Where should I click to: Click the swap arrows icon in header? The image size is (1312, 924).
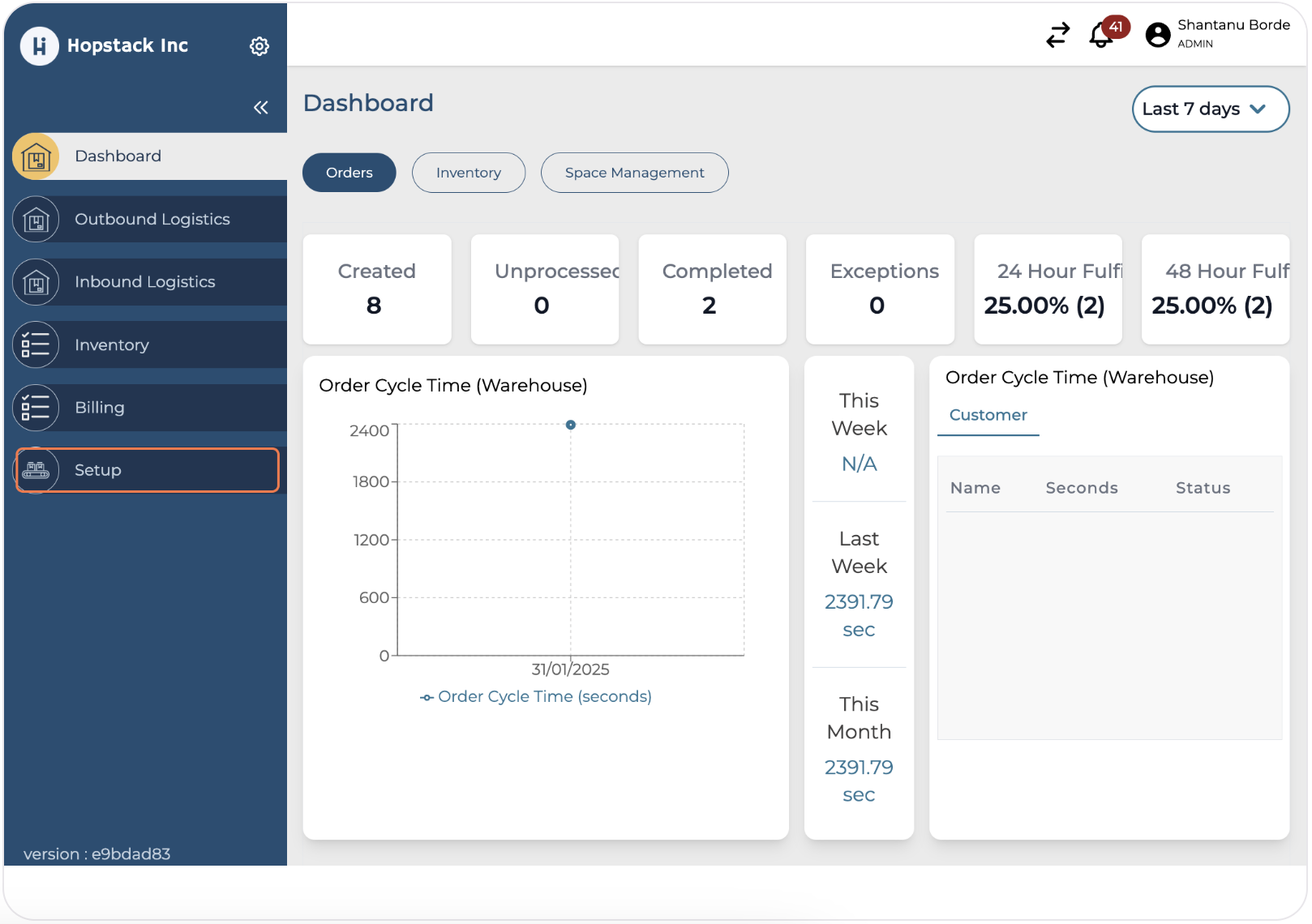(x=1057, y=35)
